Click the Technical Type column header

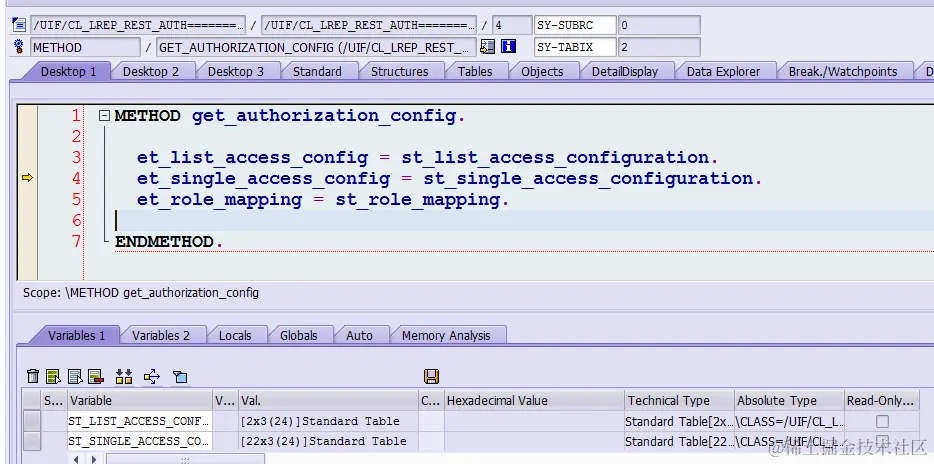[x=680, y=401]
